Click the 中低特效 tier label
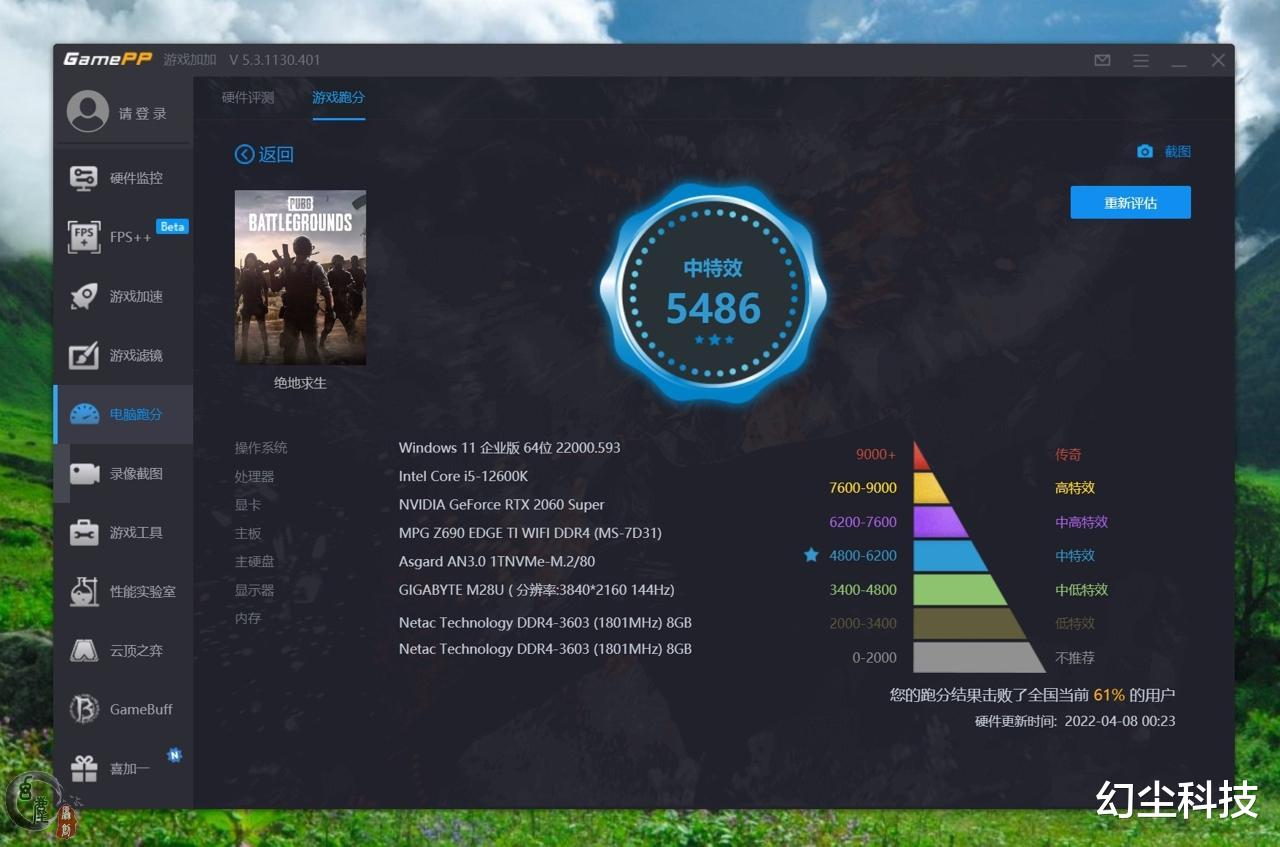 [1082, 590]
